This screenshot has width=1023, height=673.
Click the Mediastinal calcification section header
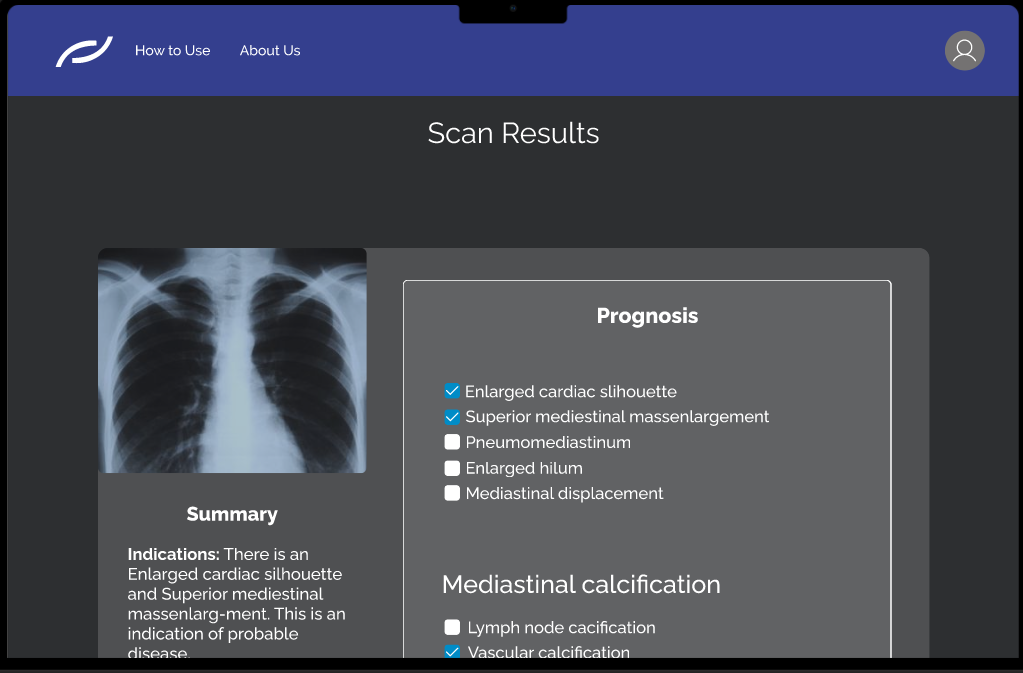point(581,584)
